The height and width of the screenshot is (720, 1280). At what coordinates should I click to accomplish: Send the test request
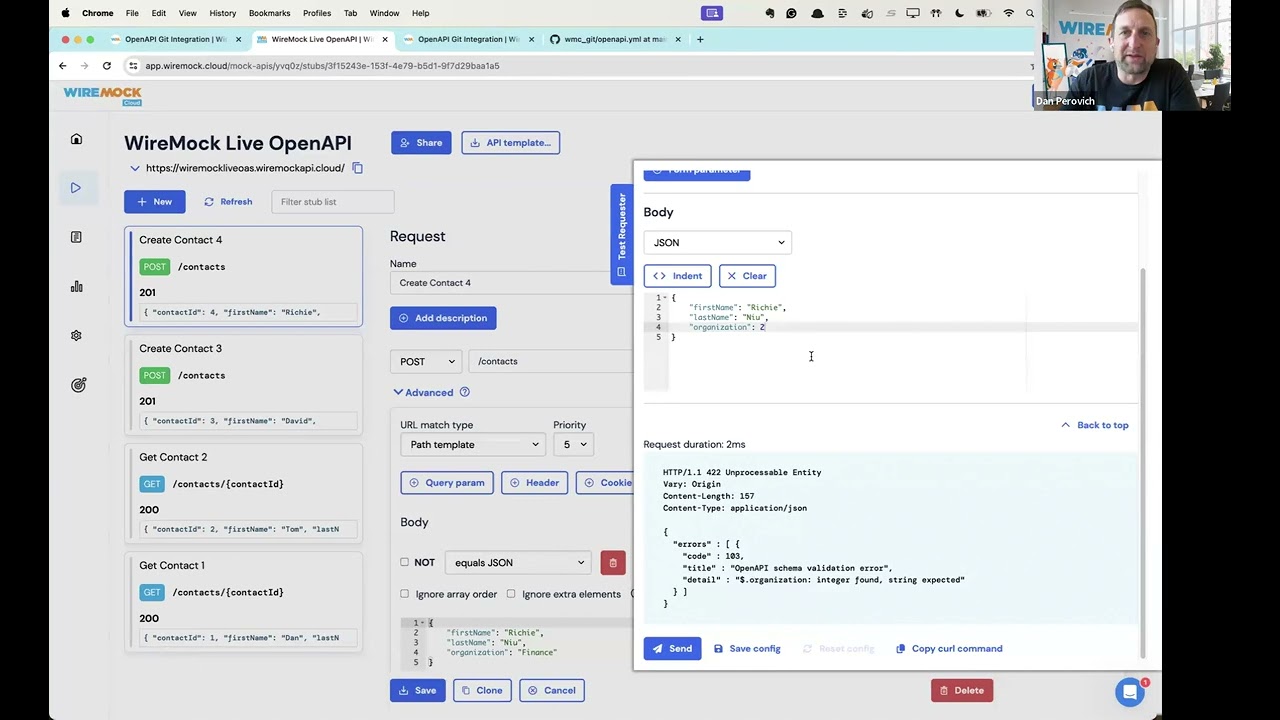672,649
